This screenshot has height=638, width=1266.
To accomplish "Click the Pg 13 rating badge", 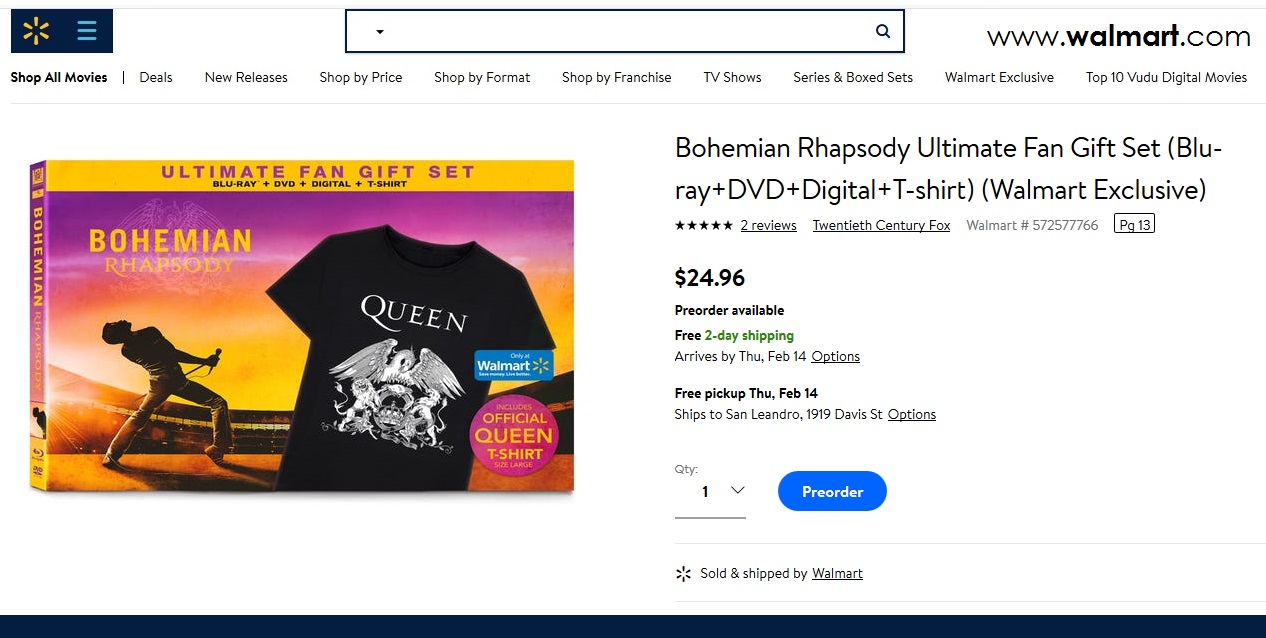I will pyautogui.click(x=1134, y=224).
